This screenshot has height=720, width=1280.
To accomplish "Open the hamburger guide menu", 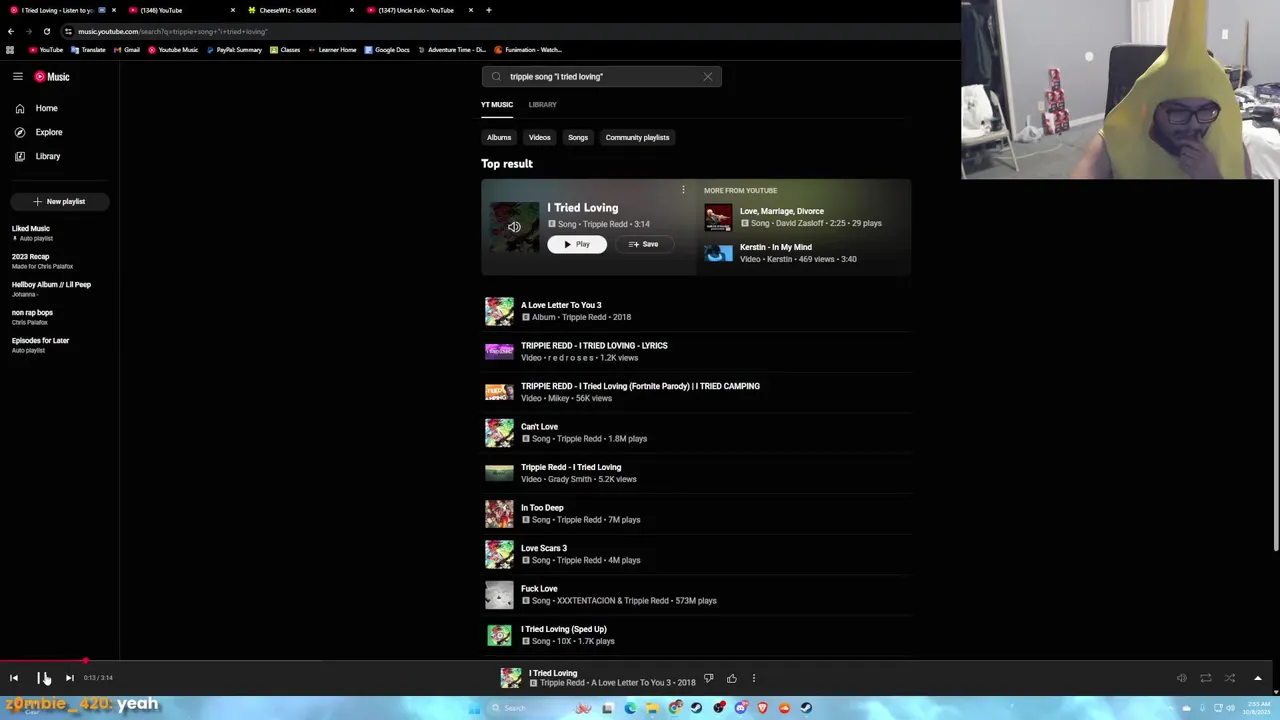I will point(18,76).
